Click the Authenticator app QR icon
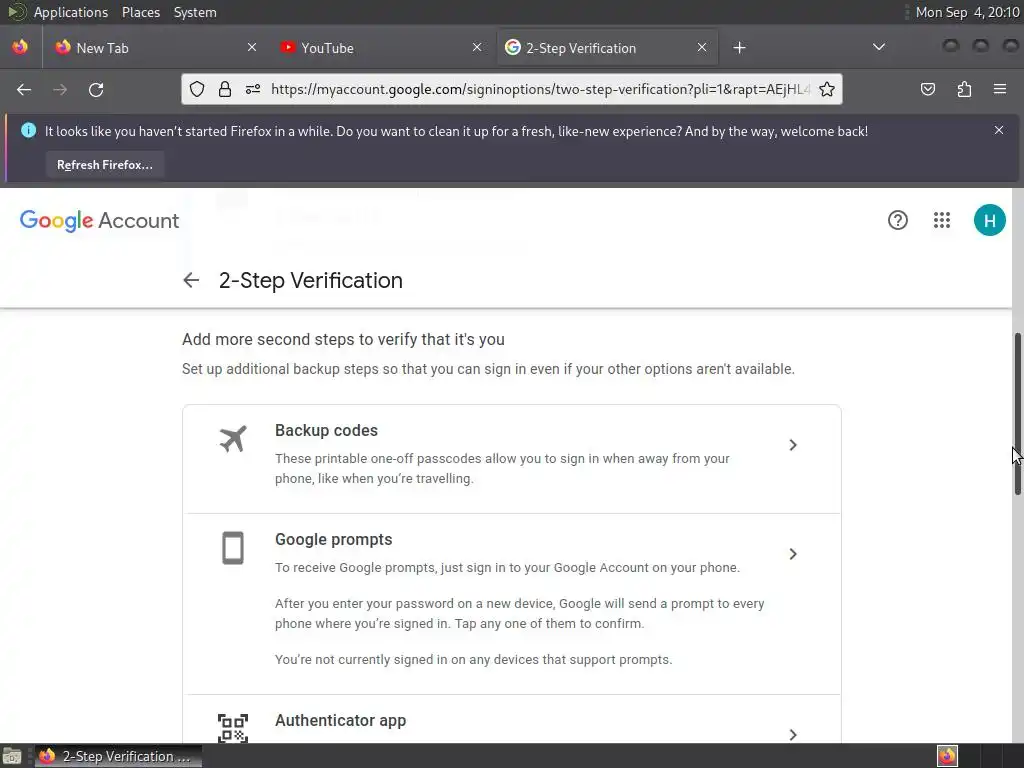The height and width of the screenshot is (768, 1024). point(232,728)
